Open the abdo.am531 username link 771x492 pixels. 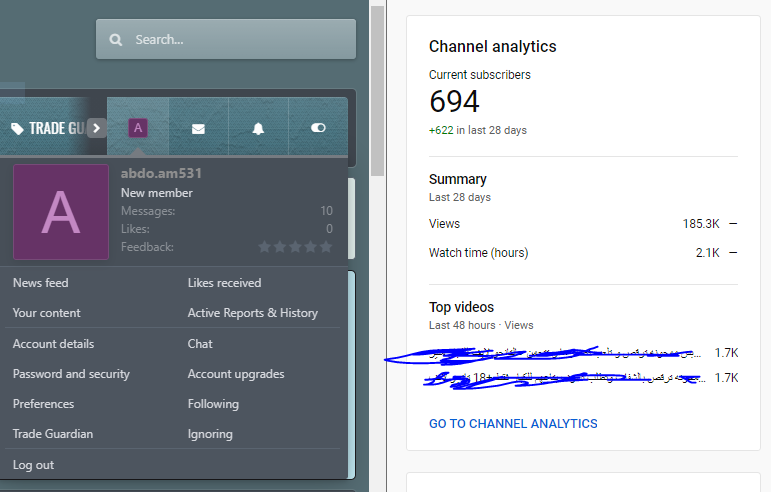click(161, 174)
